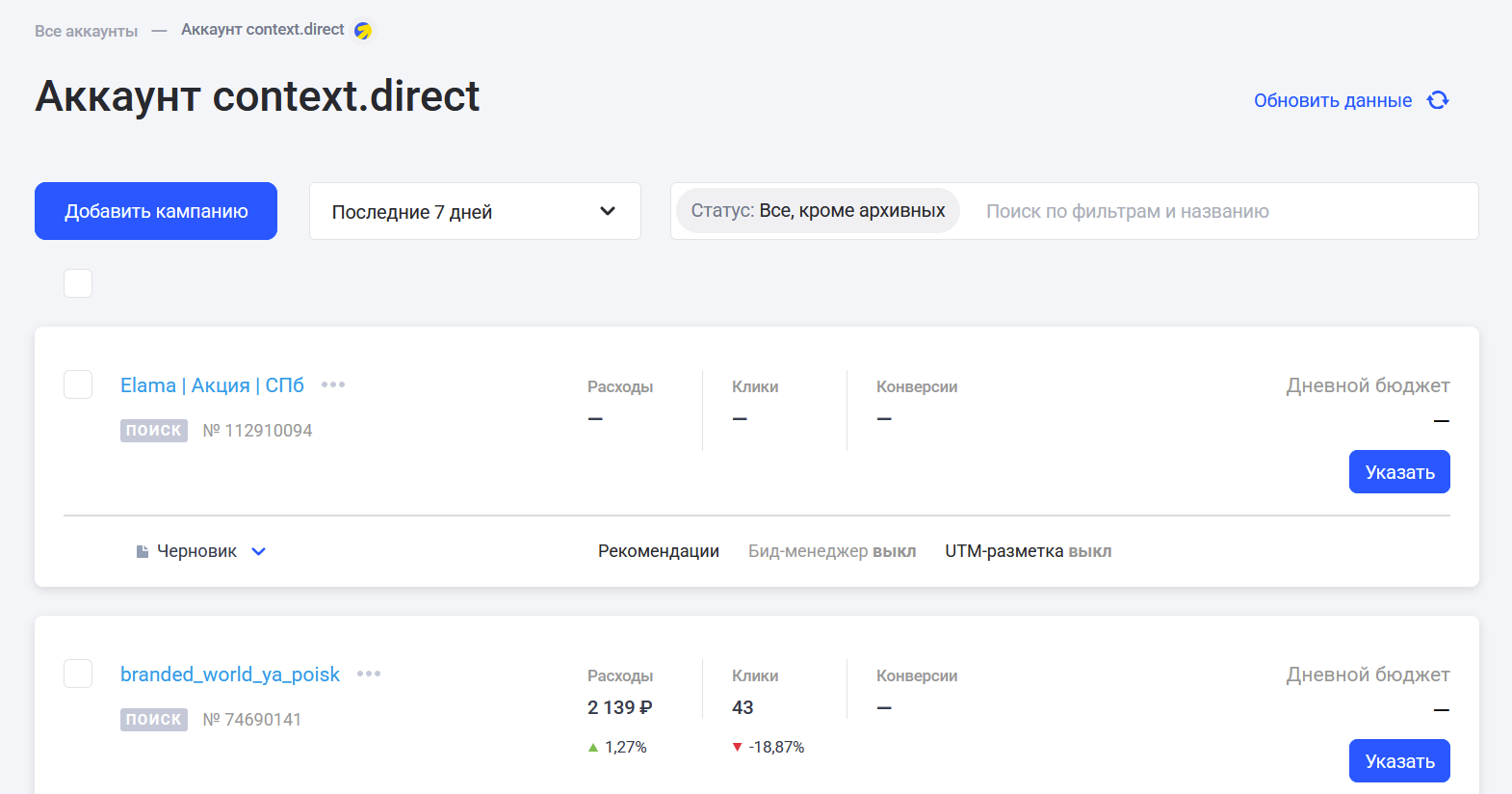Select the branded_world_ya_poisk campaign checkbox
The width and height of the screenshot is (1512, 794).
pos(78,674)
